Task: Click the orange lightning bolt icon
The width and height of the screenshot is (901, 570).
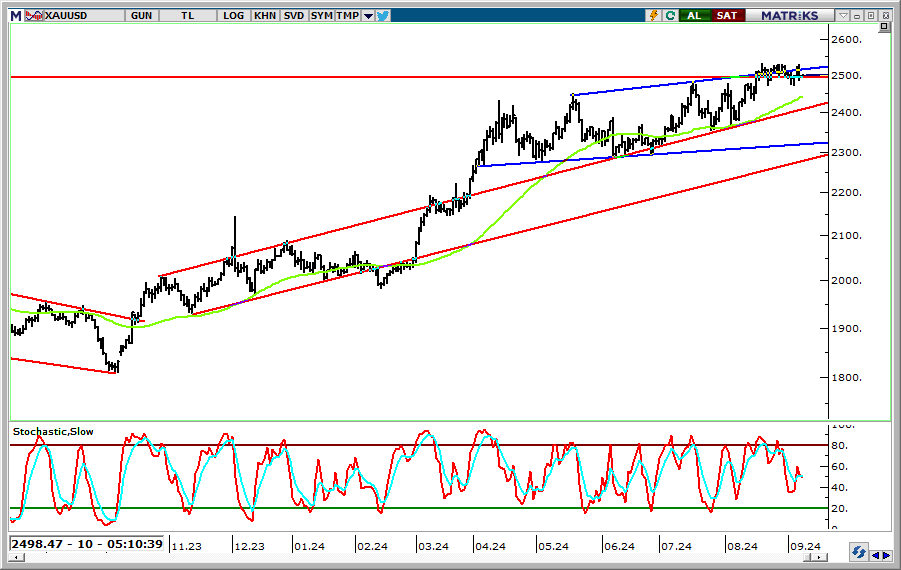Action: tap(654, 15)
